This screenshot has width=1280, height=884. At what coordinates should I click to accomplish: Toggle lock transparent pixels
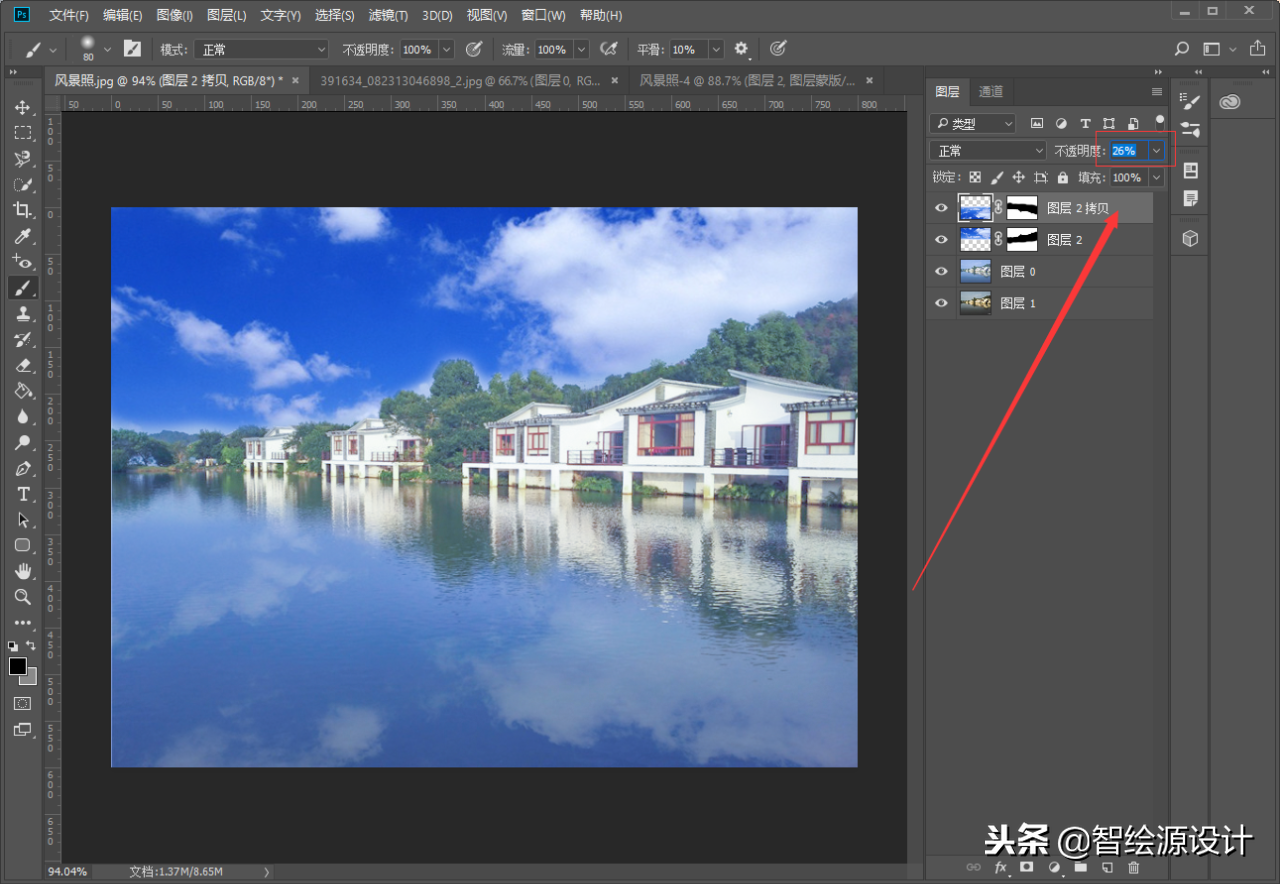(975, 177)
